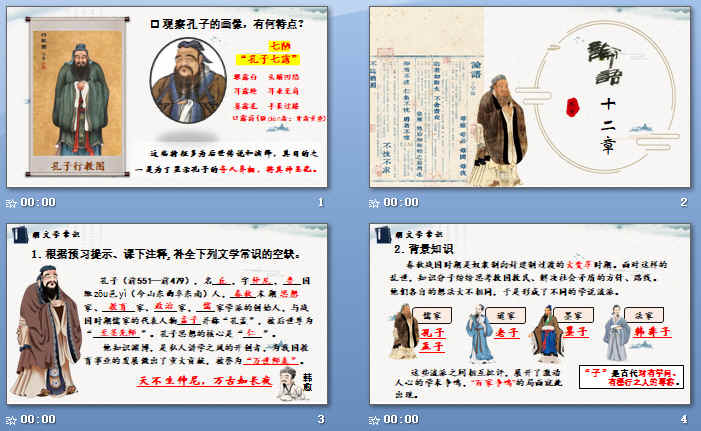Click the animation star icon under slide 1

(x=11, y=203)
